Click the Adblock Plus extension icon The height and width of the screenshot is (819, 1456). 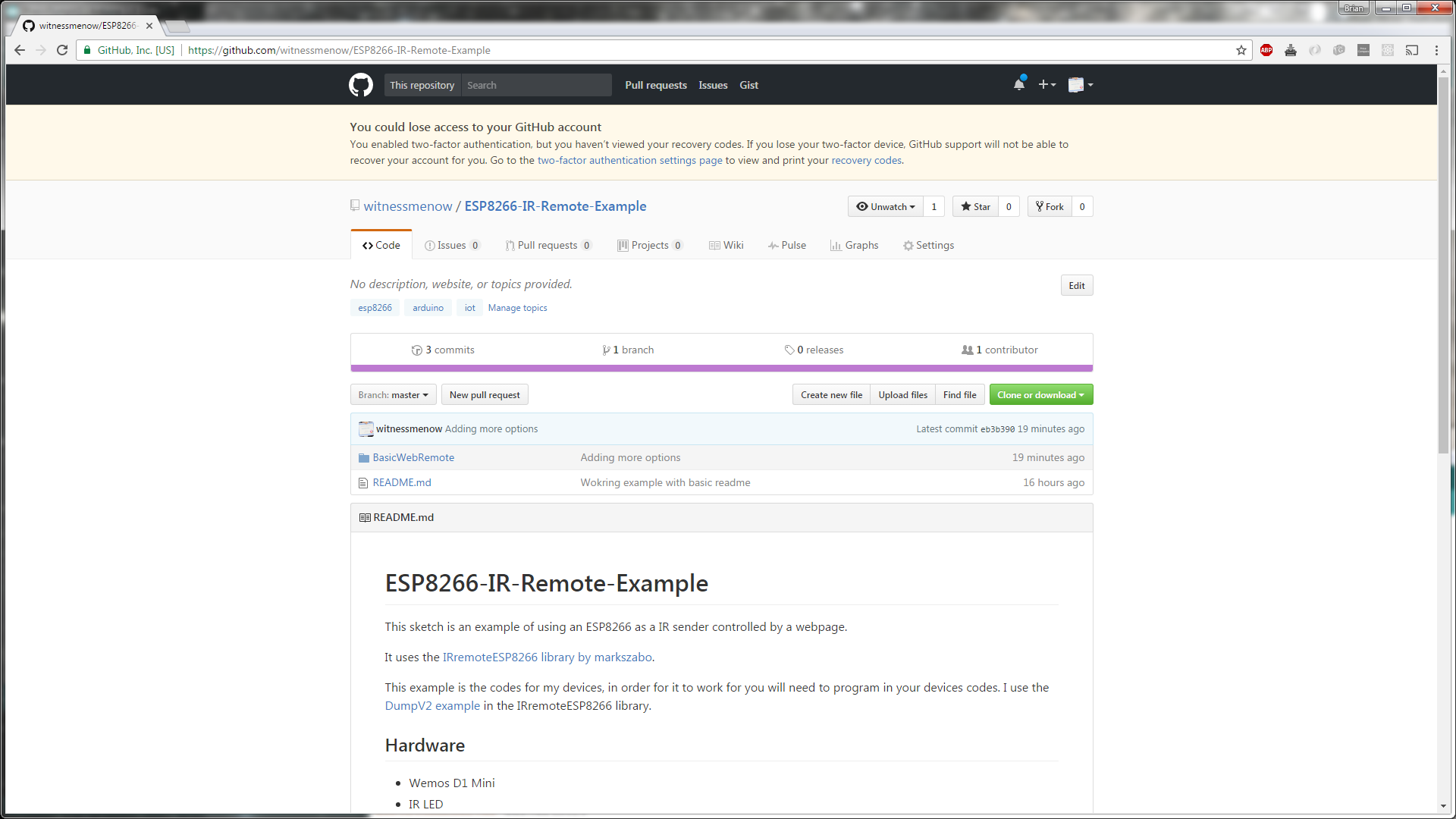[1266, 50]
